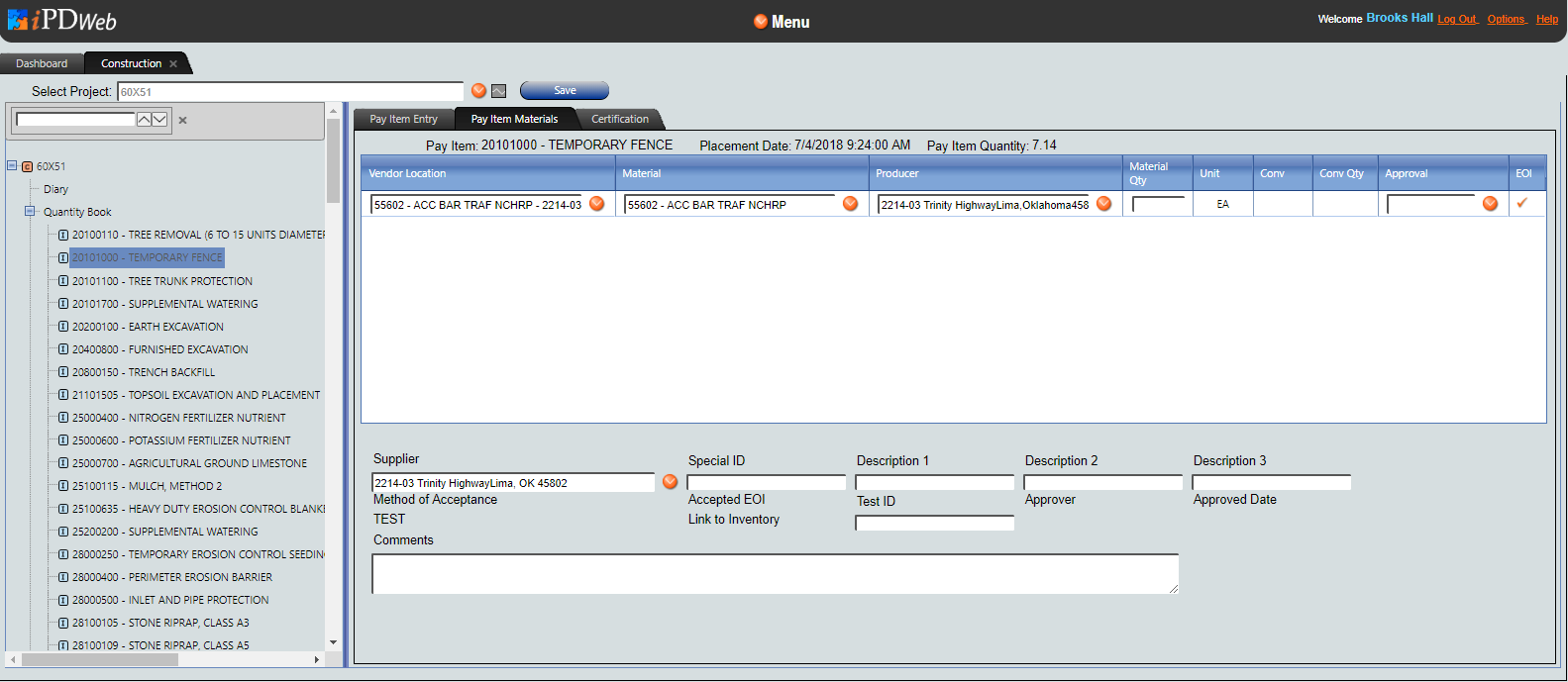This screenshot has height=682, width=1568.
Task: Jump to previous search match with up arrow
Action: 145,120
